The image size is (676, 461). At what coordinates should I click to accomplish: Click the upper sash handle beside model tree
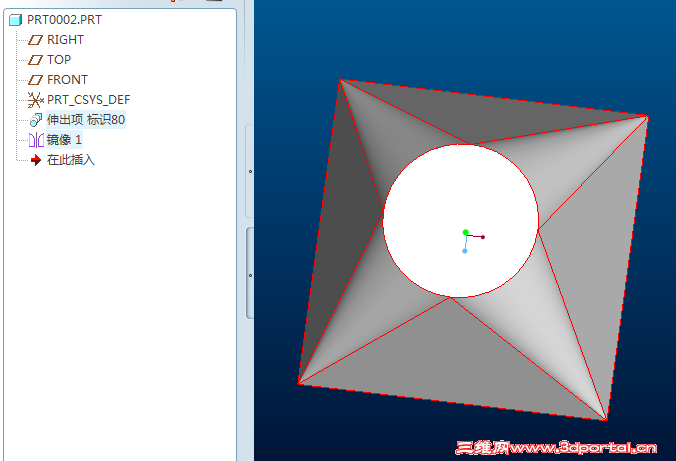point(250,171)
